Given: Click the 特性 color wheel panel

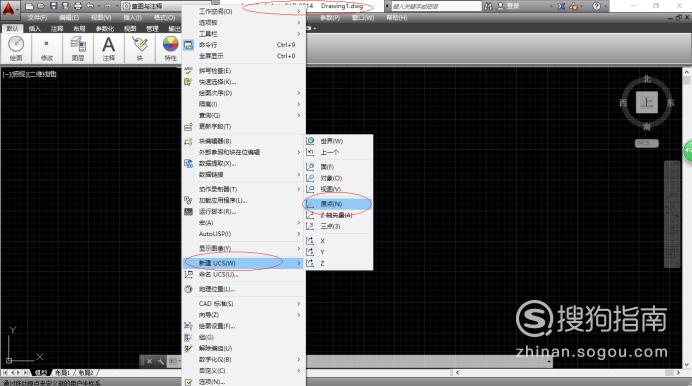Looking at the screenshot, I should (x=170, y=49).
